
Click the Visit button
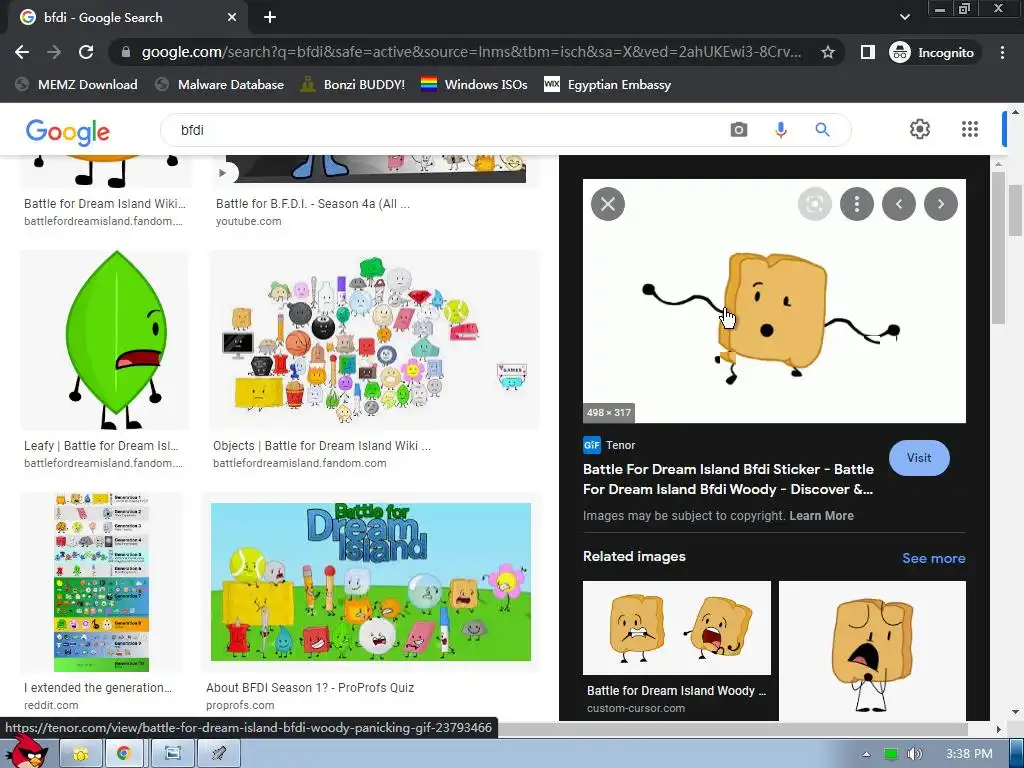click(919, 458)
